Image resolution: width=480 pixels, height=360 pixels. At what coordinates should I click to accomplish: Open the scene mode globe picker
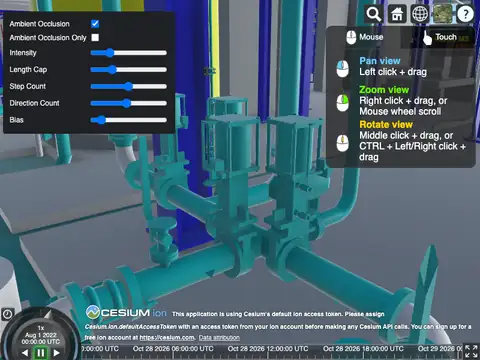tap(420, 14)
